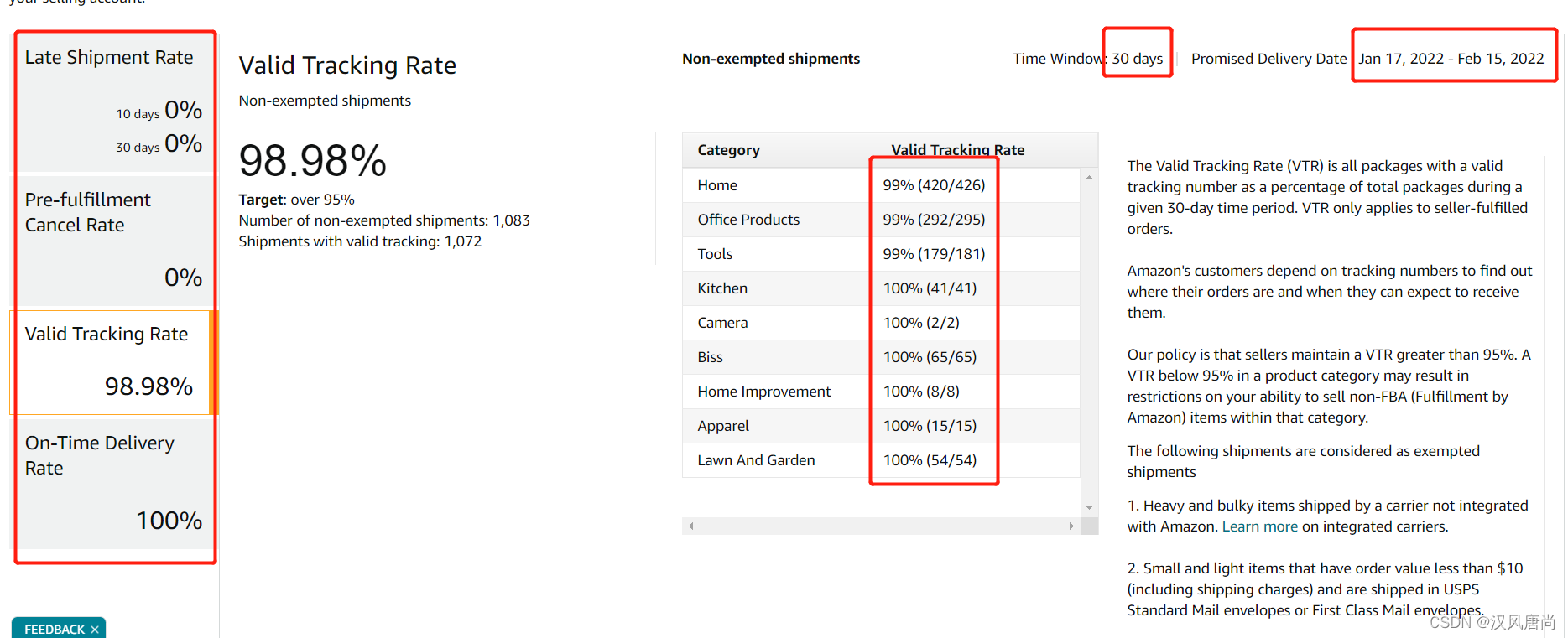1568x638 pixels.
Task: Click the 100% (2/2) rate value
Action: coord(921,322)
